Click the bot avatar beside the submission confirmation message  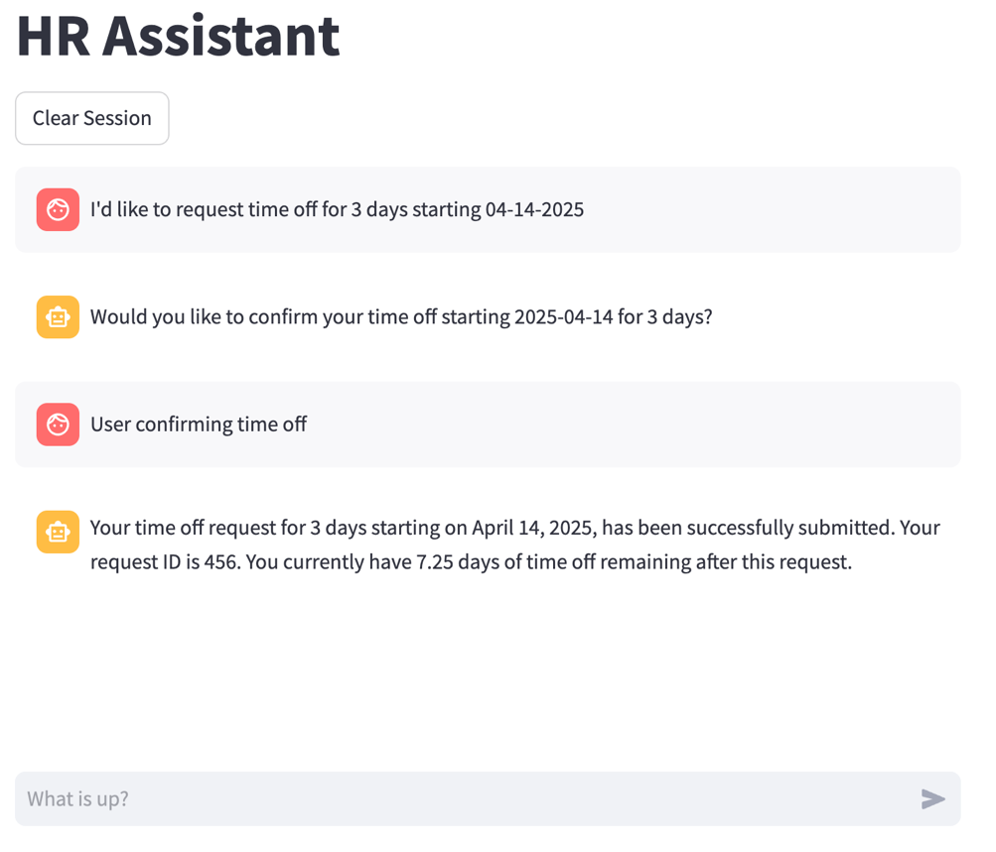click(57, 531)
